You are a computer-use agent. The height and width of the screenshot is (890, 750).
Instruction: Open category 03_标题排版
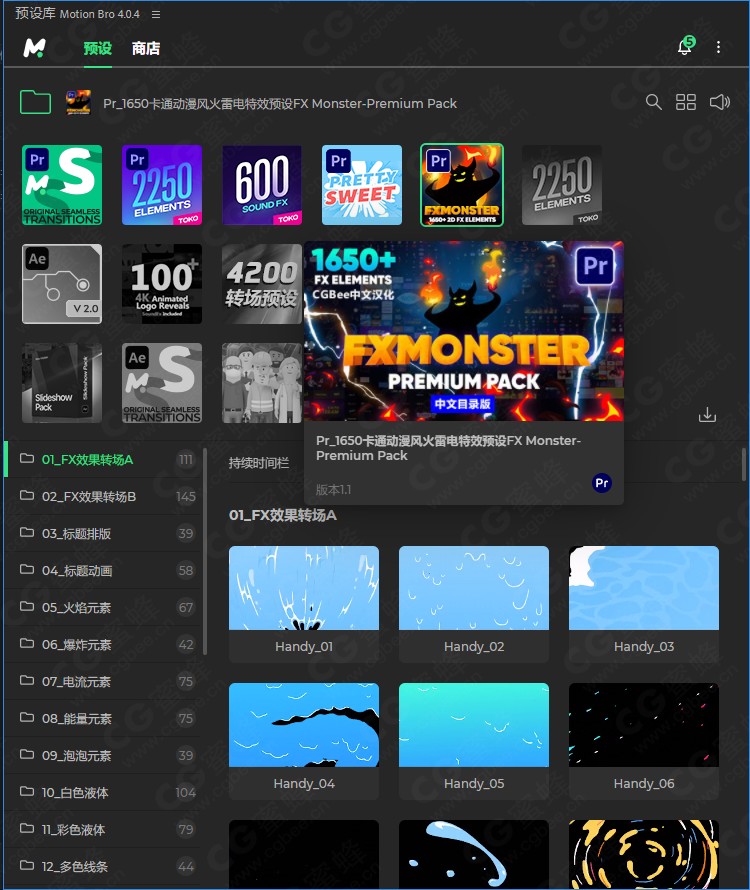click(x=103, y=534)
